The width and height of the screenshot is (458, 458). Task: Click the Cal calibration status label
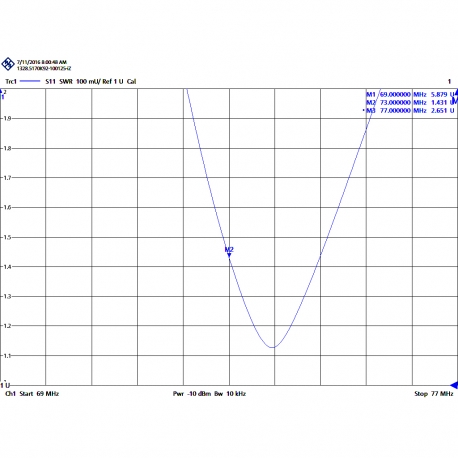131,81
